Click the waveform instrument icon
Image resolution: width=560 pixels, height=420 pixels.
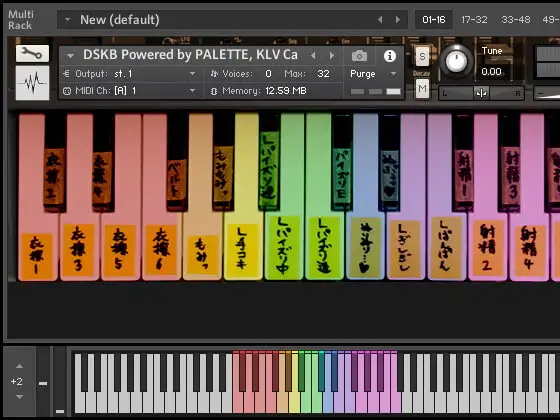pyautogui.click(x=32, y=83)
